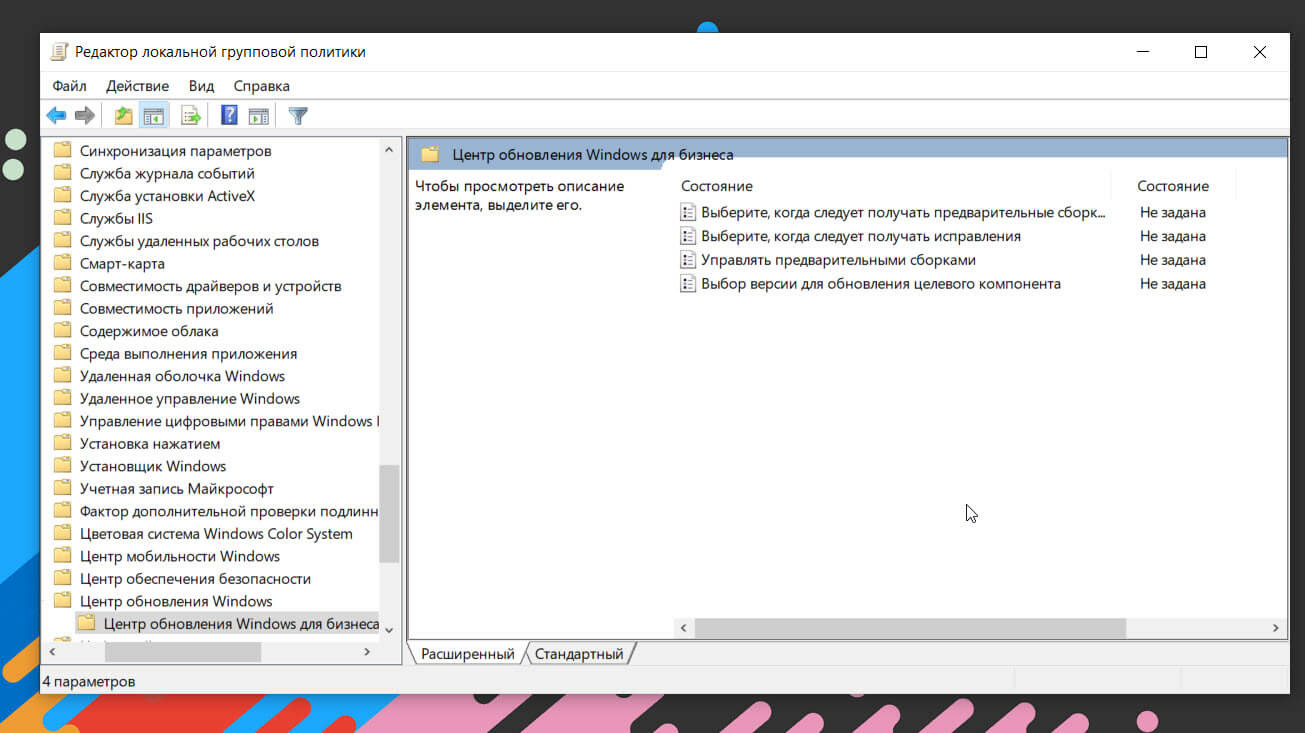The image size is (1305, 733).
Task: Open the Вид menu
Action: coord(201,86)
